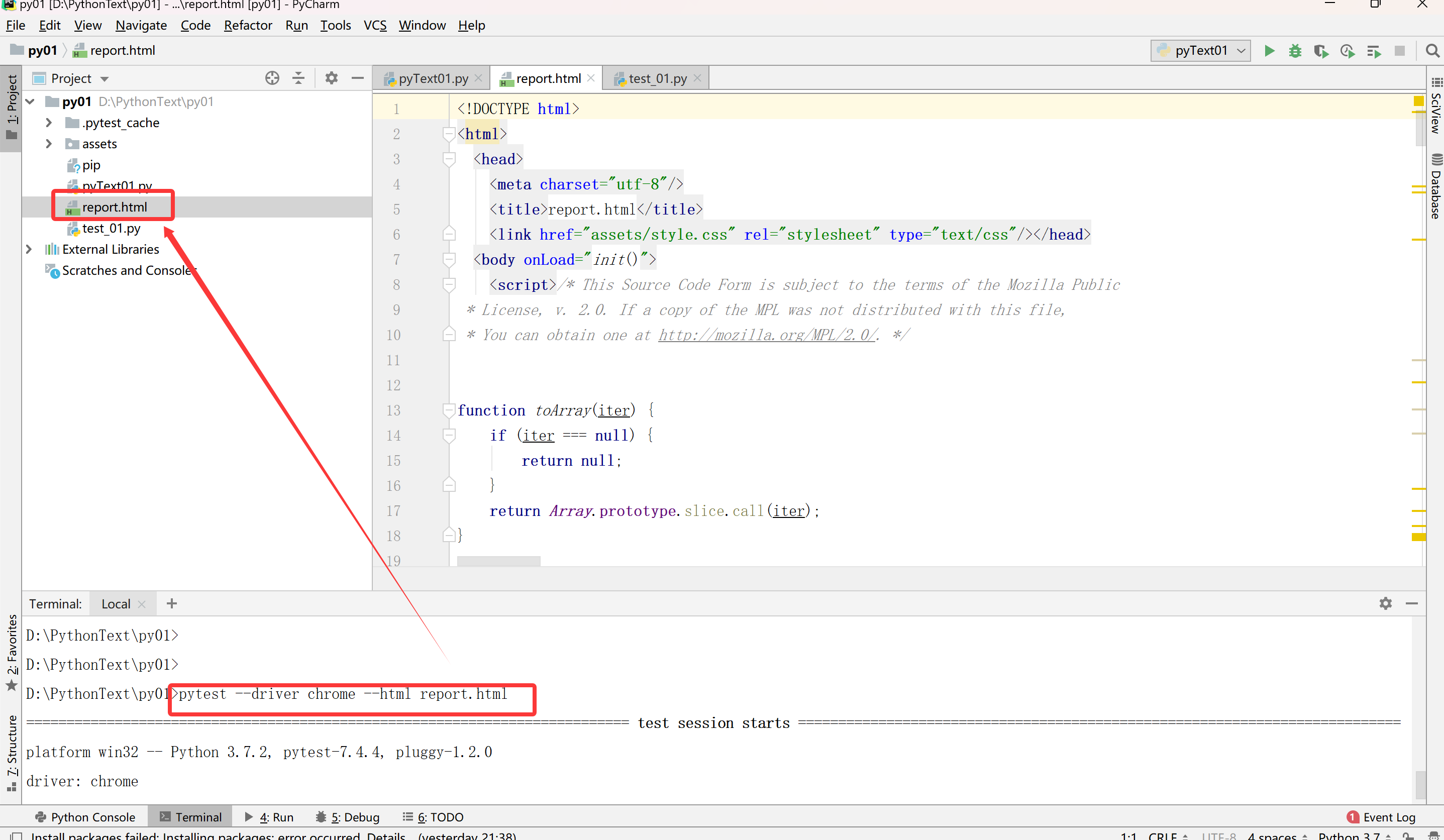Image resolution: width=1444 pixels, height=840 pixels.
Task: Open Terminal gear settings icon
Action: 1386,603
